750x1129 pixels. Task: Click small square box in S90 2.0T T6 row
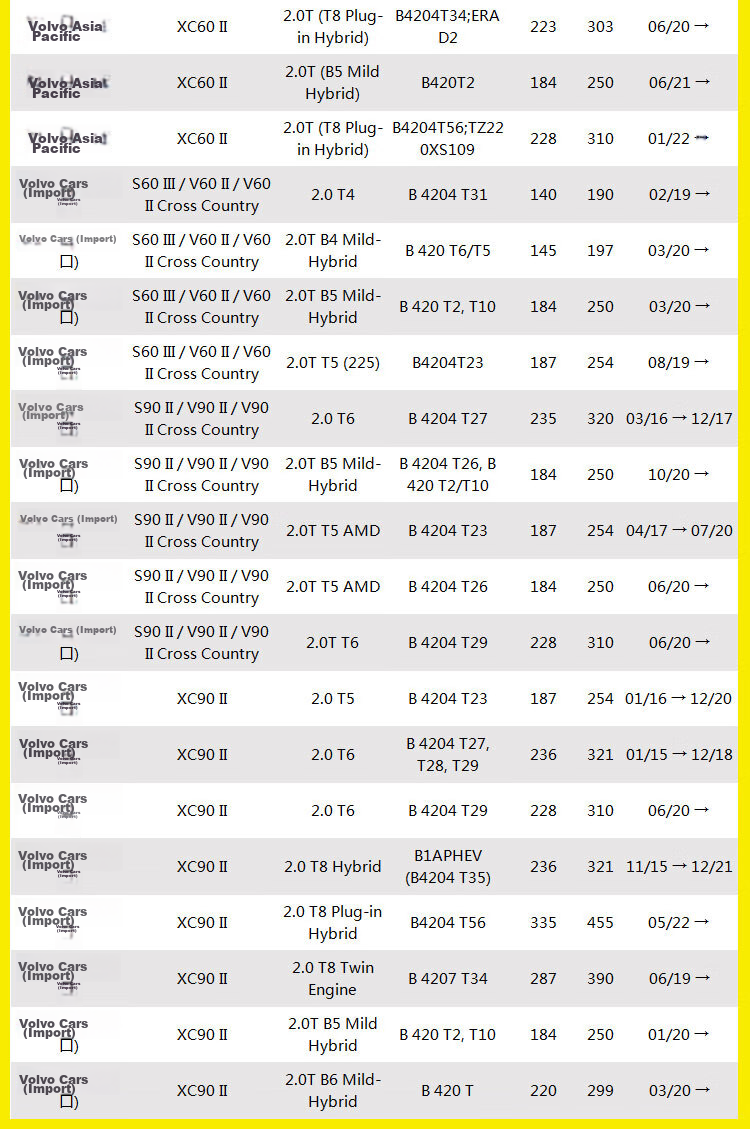(x=68, y=654)
